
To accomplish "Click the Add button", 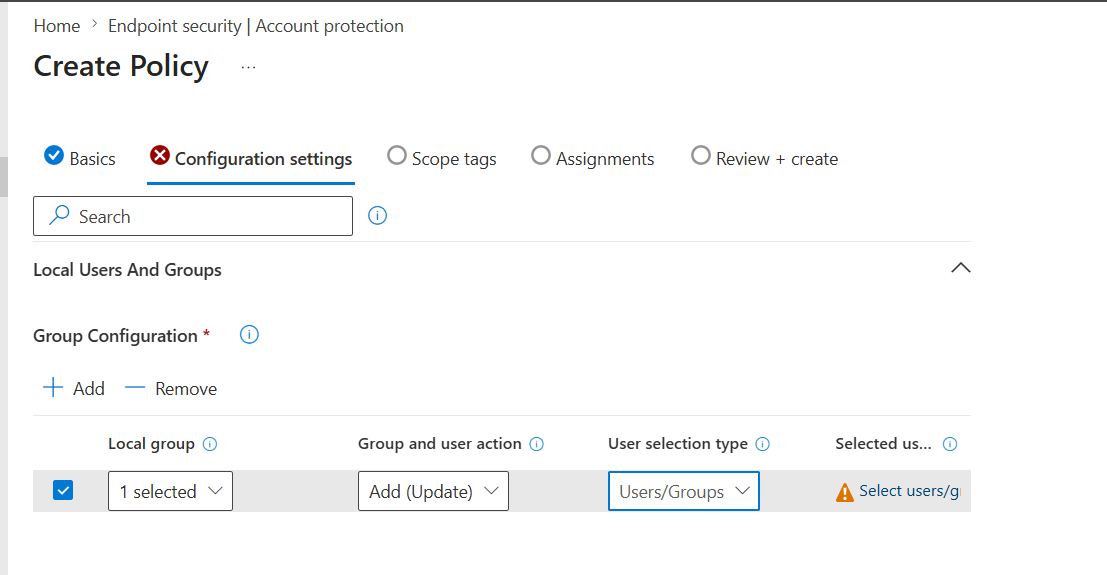I will [74, 389].
